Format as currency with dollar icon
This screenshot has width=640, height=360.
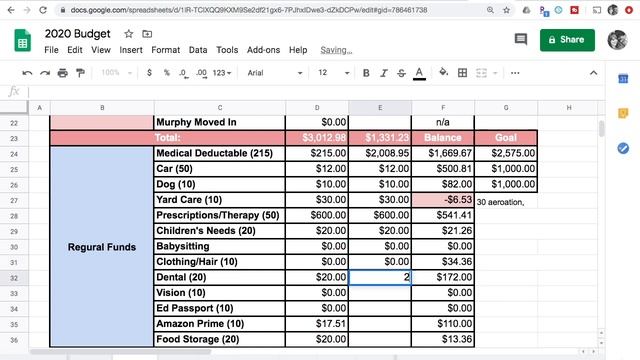pyautogui.click(x=149, y=73)
